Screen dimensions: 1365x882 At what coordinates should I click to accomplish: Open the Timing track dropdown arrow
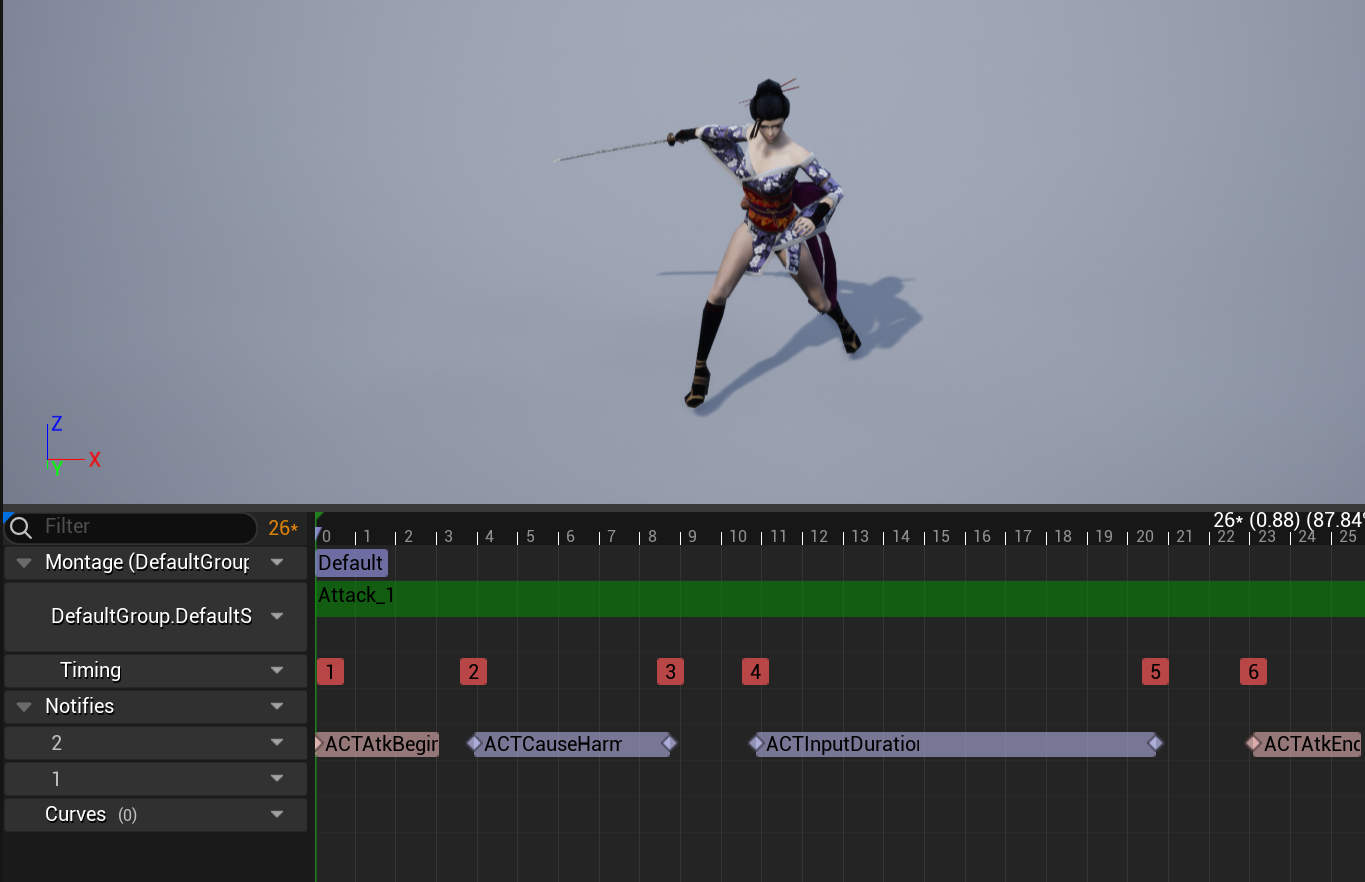click(277, 671)
